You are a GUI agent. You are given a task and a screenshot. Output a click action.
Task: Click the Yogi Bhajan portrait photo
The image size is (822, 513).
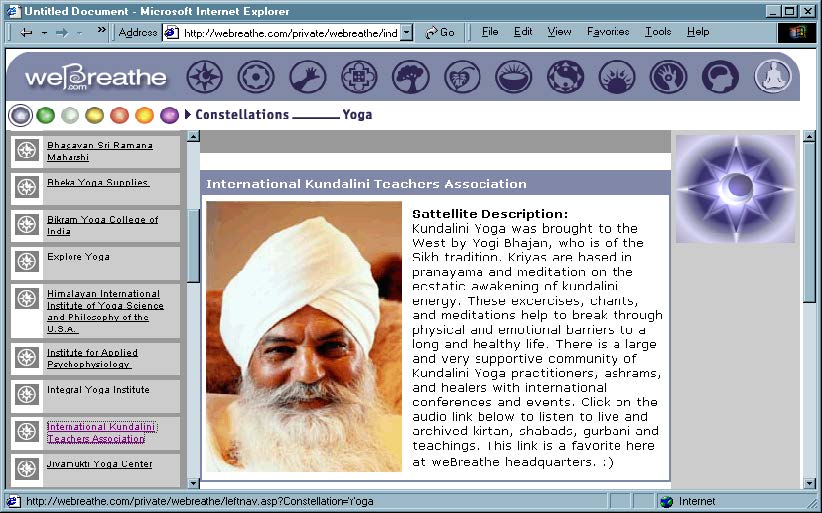point(304,336)
